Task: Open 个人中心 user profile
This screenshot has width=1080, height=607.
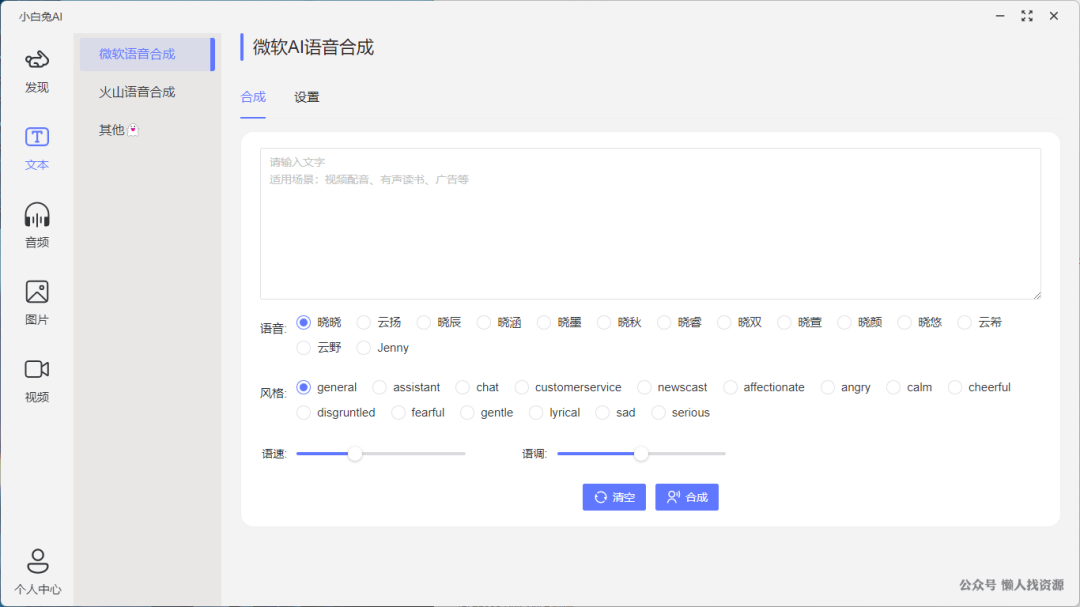Action: (37, 572)
